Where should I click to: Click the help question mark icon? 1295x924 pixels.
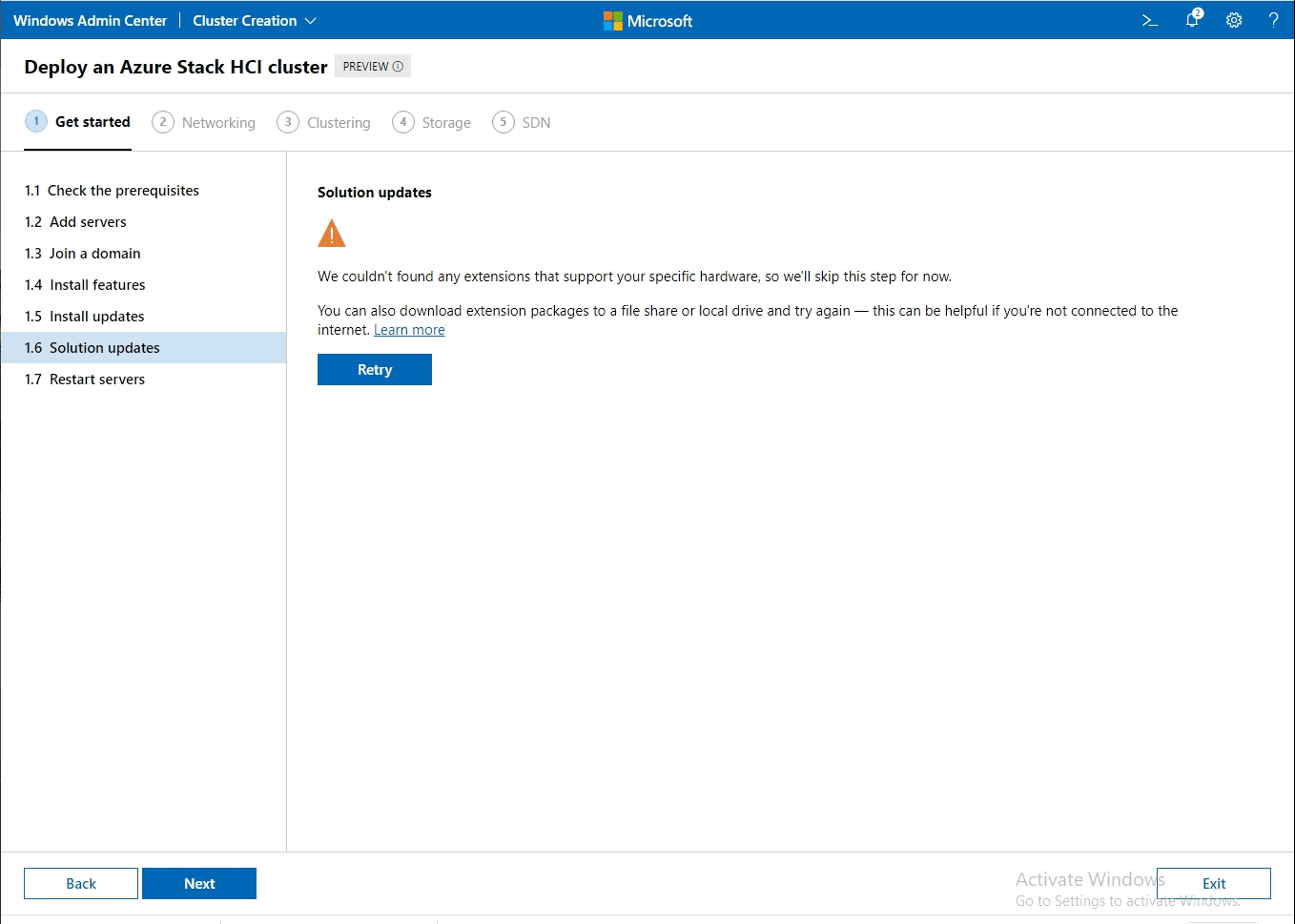pos(1273,20)
